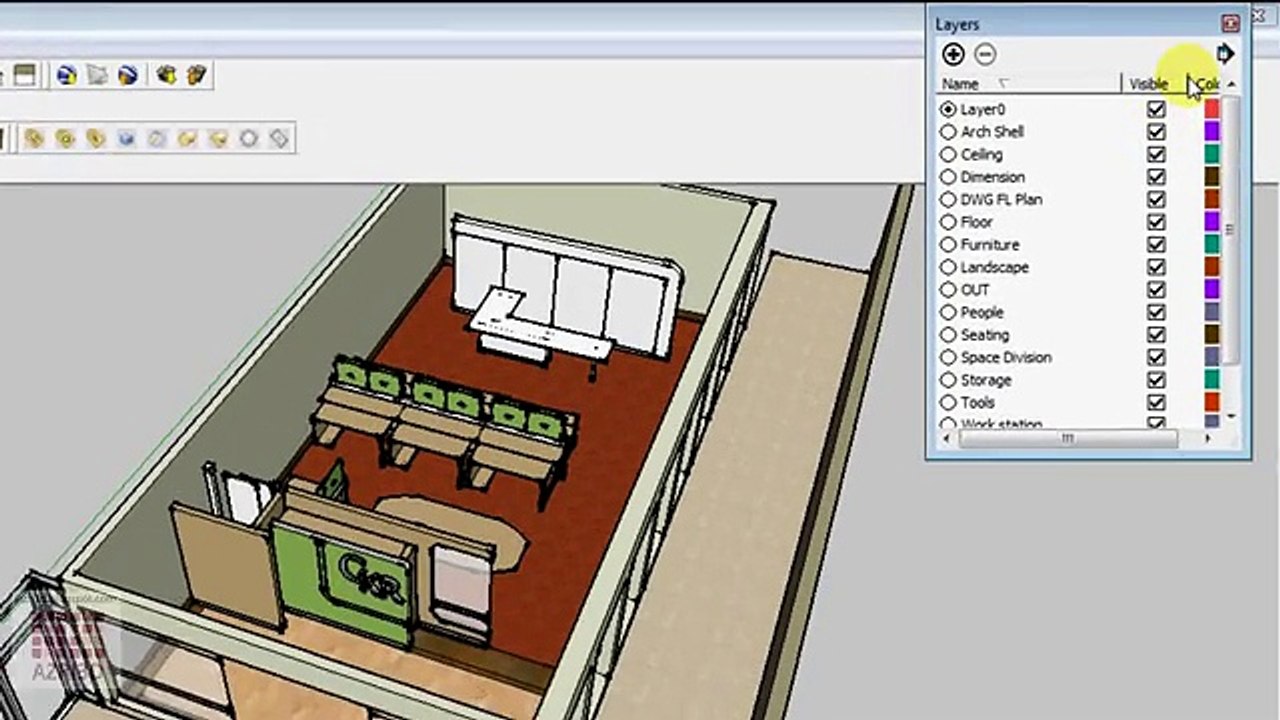Click the window layout icon in toolbar
1280x720 pixels.
point(25,75)
